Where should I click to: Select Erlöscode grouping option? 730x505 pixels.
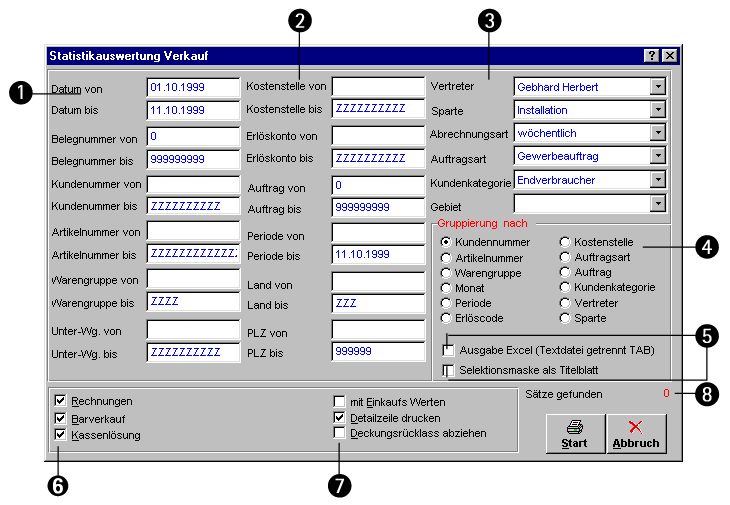click(446, 318)
